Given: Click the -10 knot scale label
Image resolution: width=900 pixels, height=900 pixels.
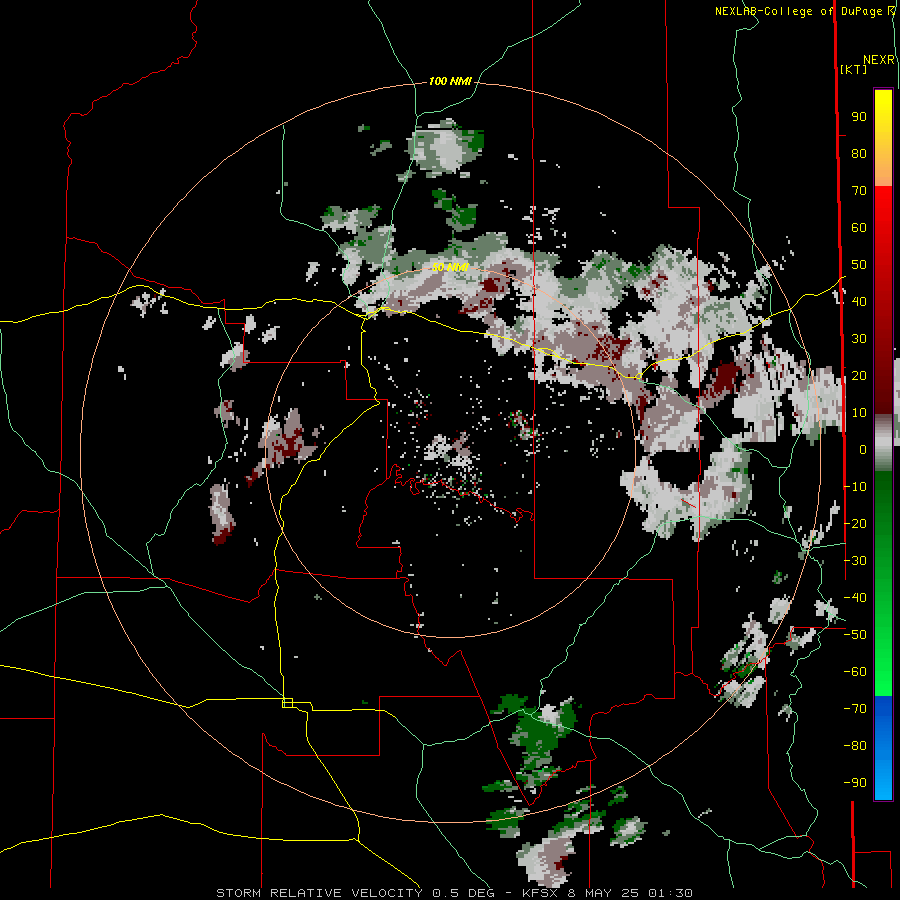Looking at the screenshot, I should [855, 487].
